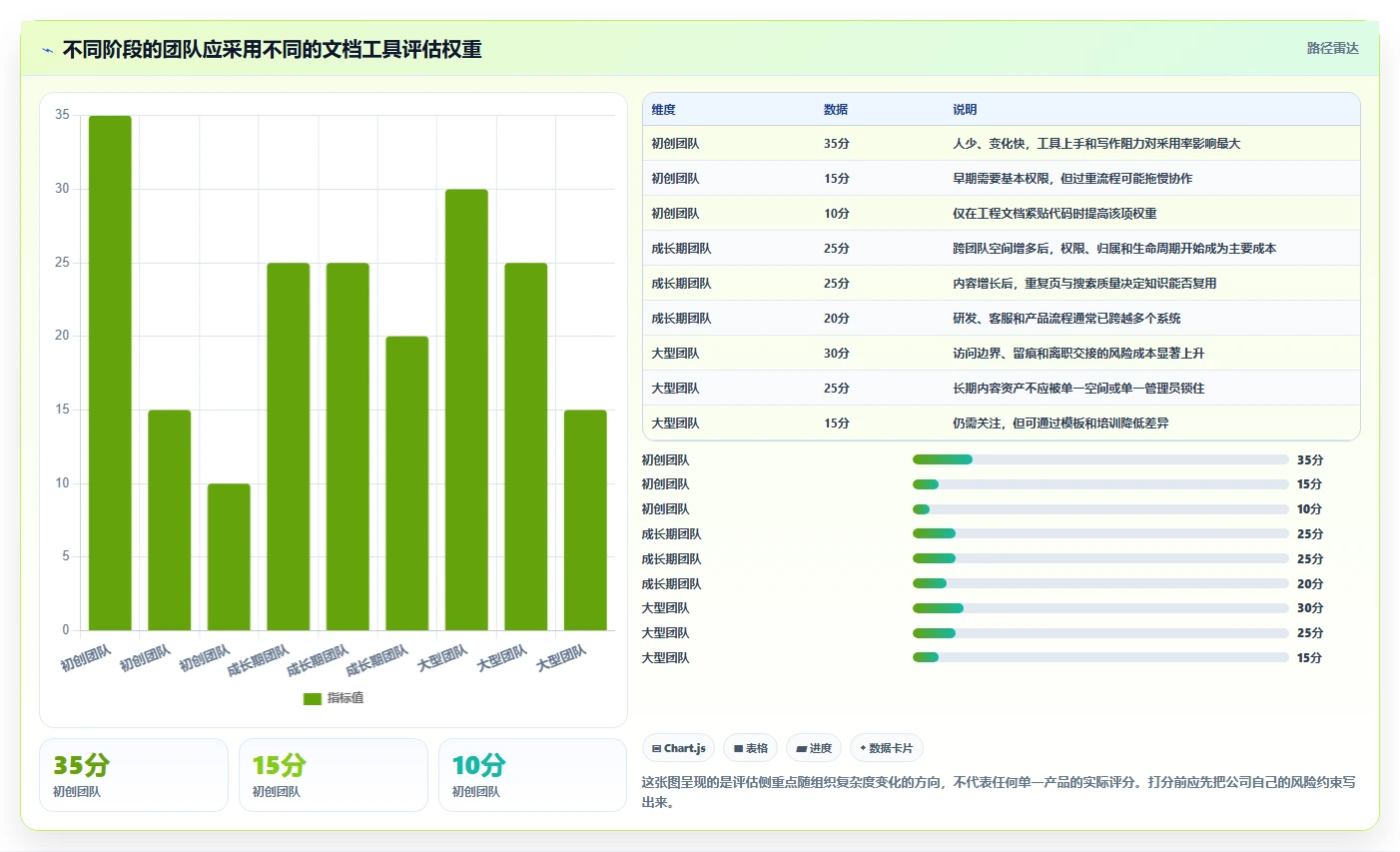Click the 35分 progress bar
Viewport: 1400px width, 852px height.
pos(1100,459)
